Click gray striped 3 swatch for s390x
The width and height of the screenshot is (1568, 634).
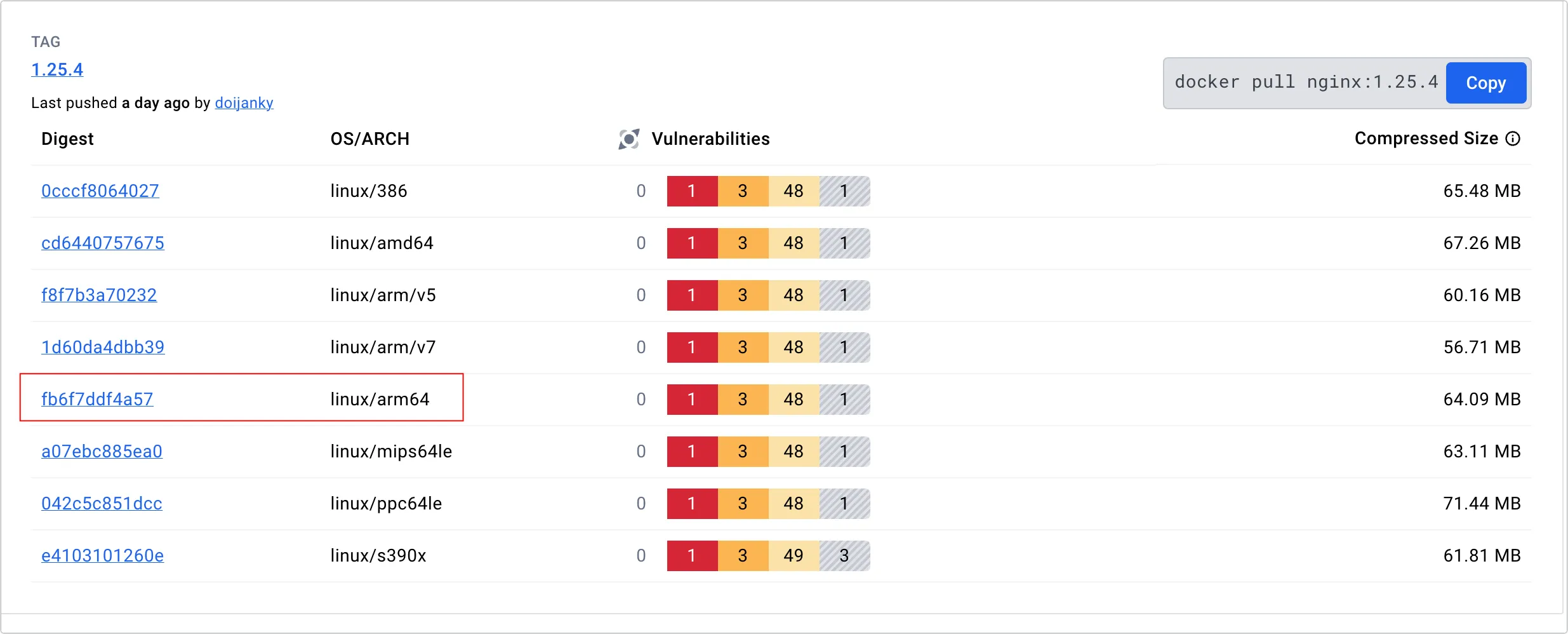[844, 556]
